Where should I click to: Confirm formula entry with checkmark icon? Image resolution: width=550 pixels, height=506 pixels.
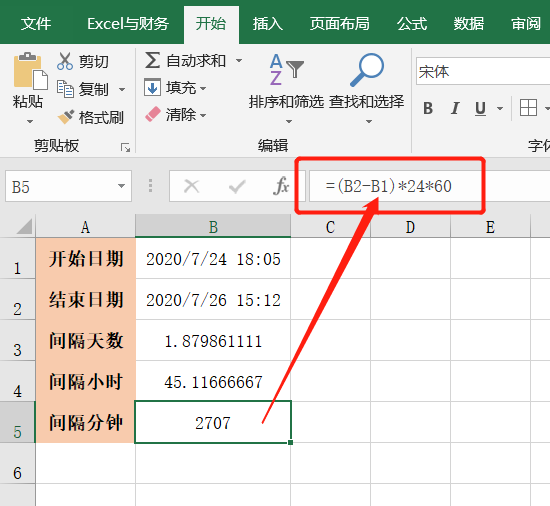coord(237,186)
